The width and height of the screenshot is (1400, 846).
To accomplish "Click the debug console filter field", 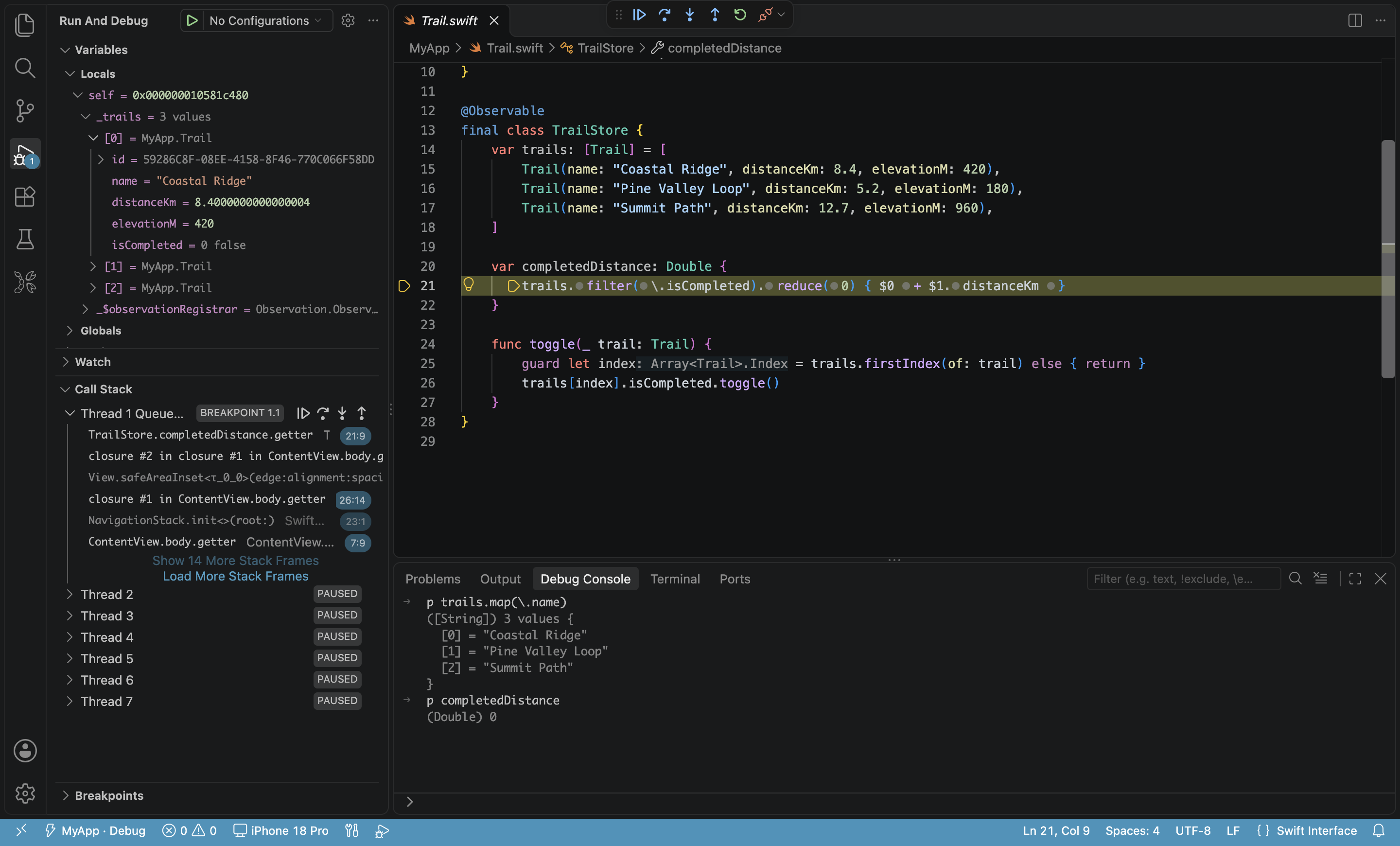I will 1183,579.
